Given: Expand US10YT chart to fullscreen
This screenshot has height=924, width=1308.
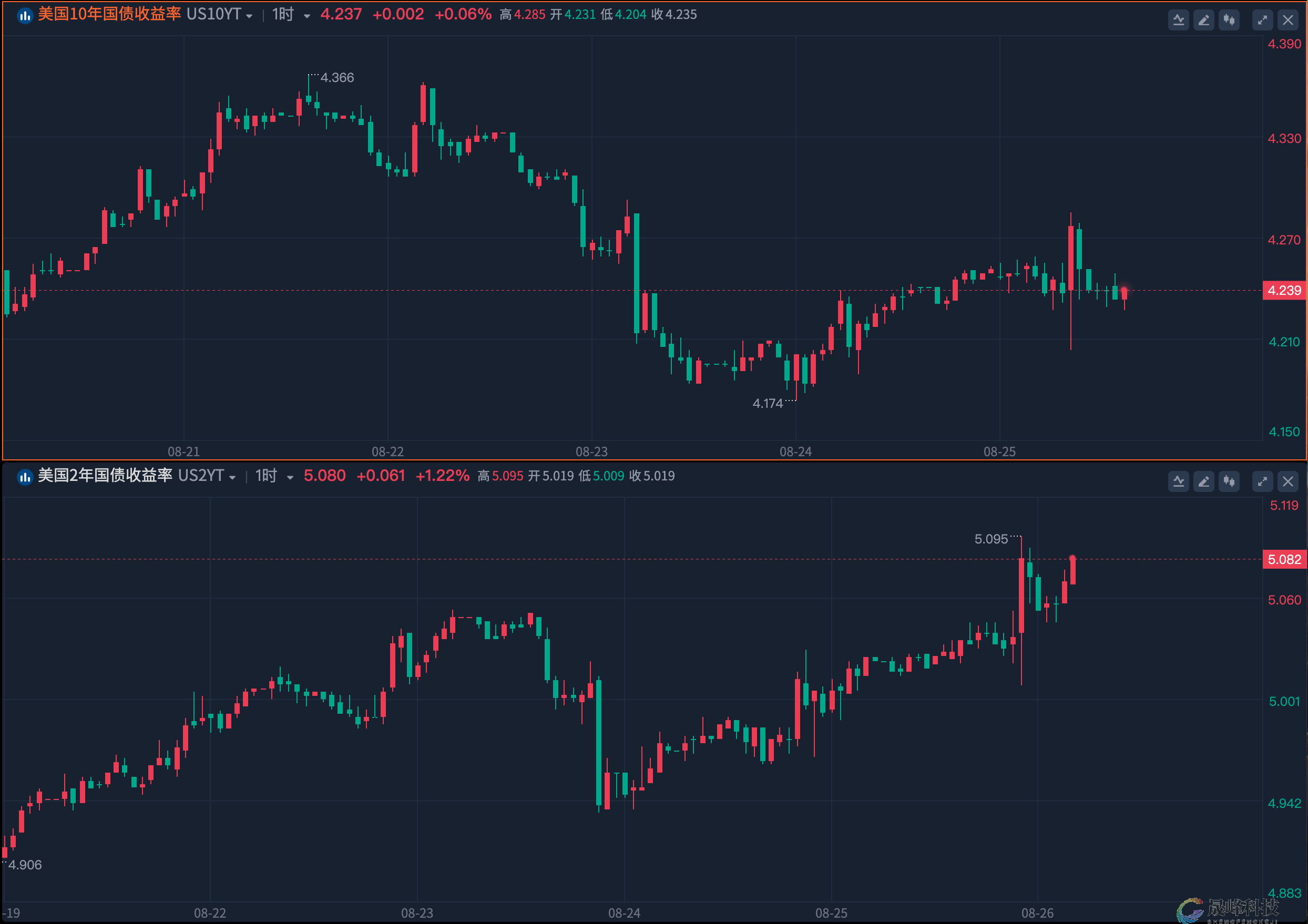Looking at the screenshot, I should tap(1262, 20).
